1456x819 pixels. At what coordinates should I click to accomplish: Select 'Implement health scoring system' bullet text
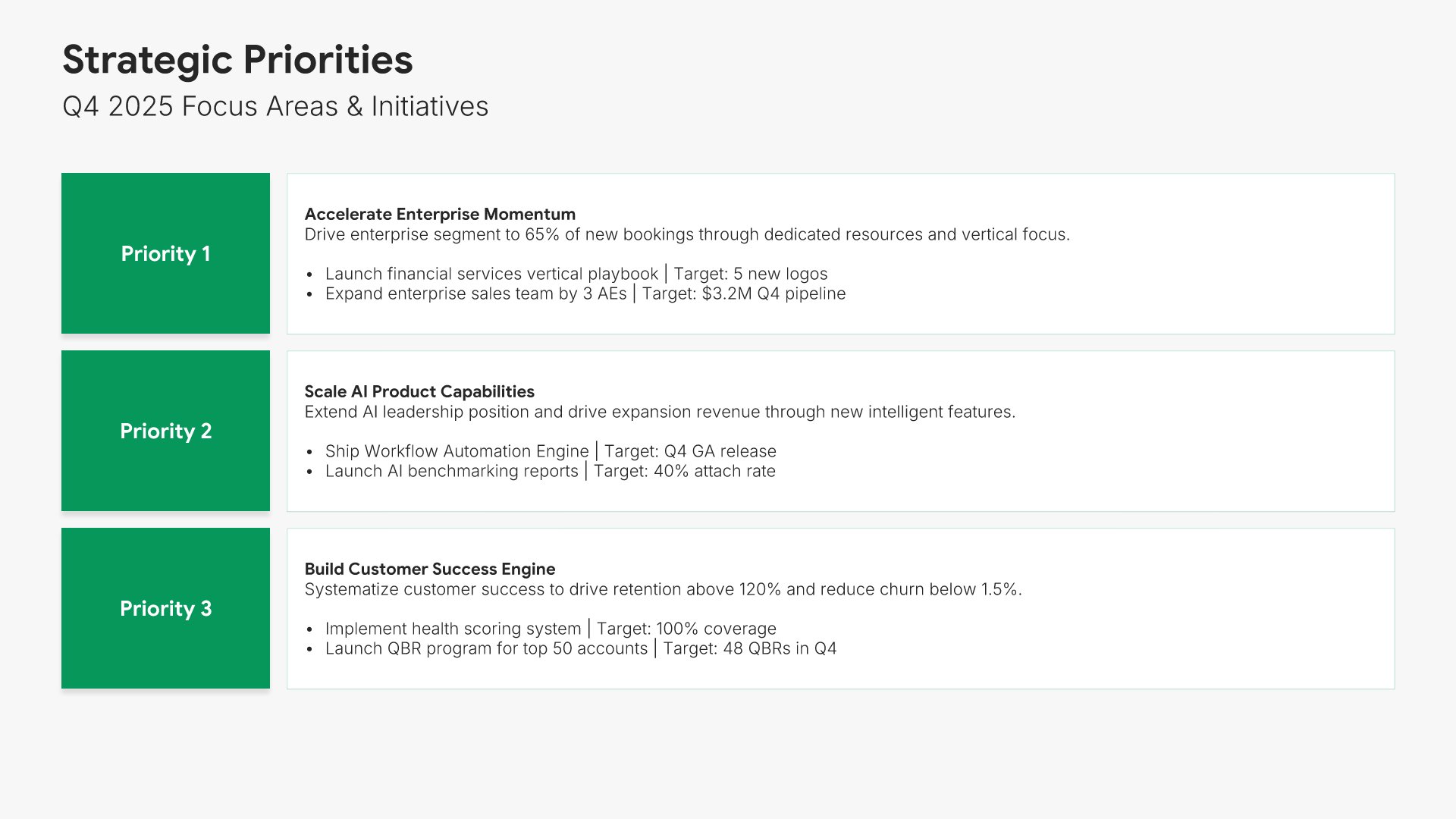coord(453,629)
